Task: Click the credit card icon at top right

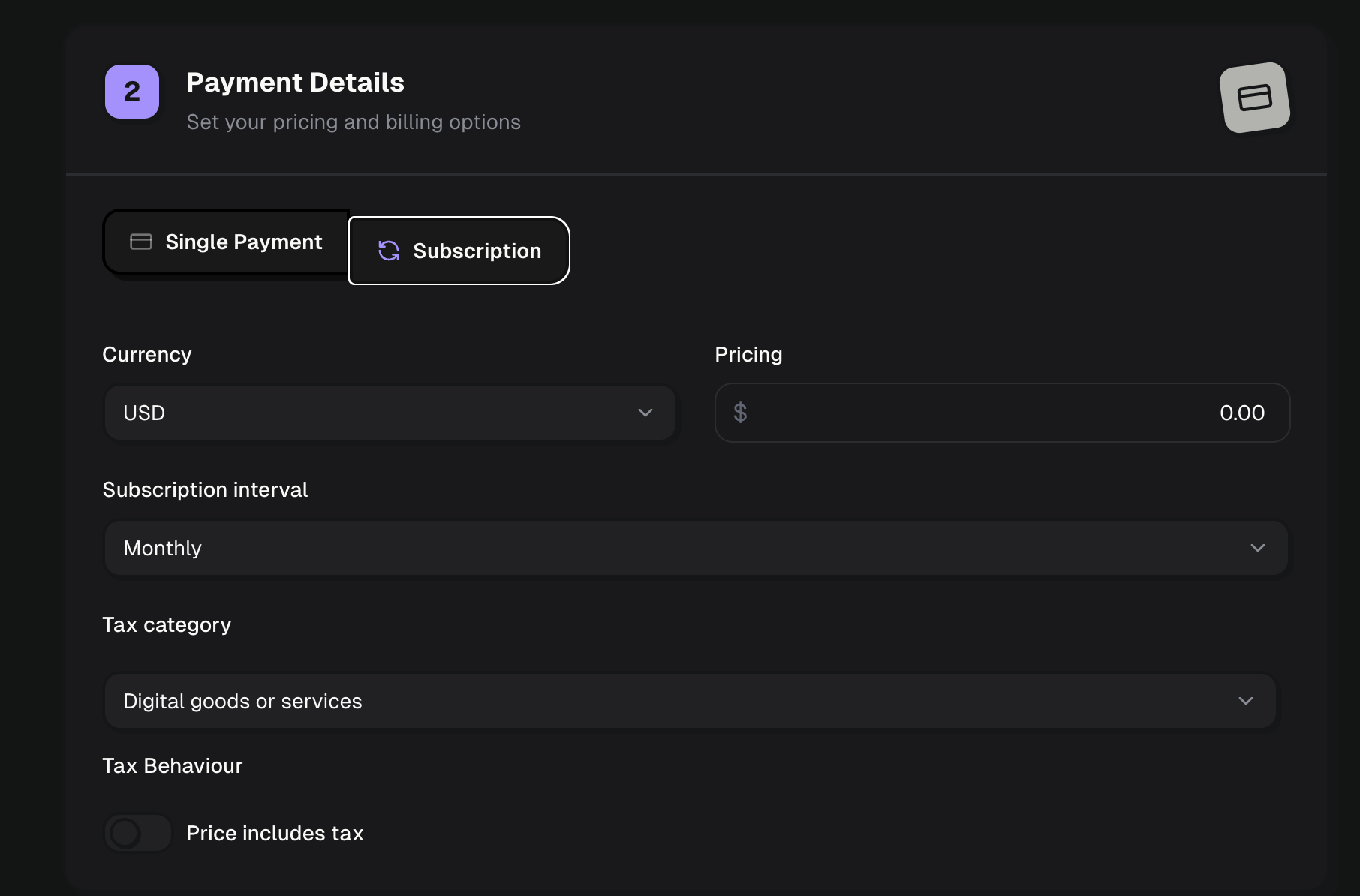Action: (x=1255, y=97)
